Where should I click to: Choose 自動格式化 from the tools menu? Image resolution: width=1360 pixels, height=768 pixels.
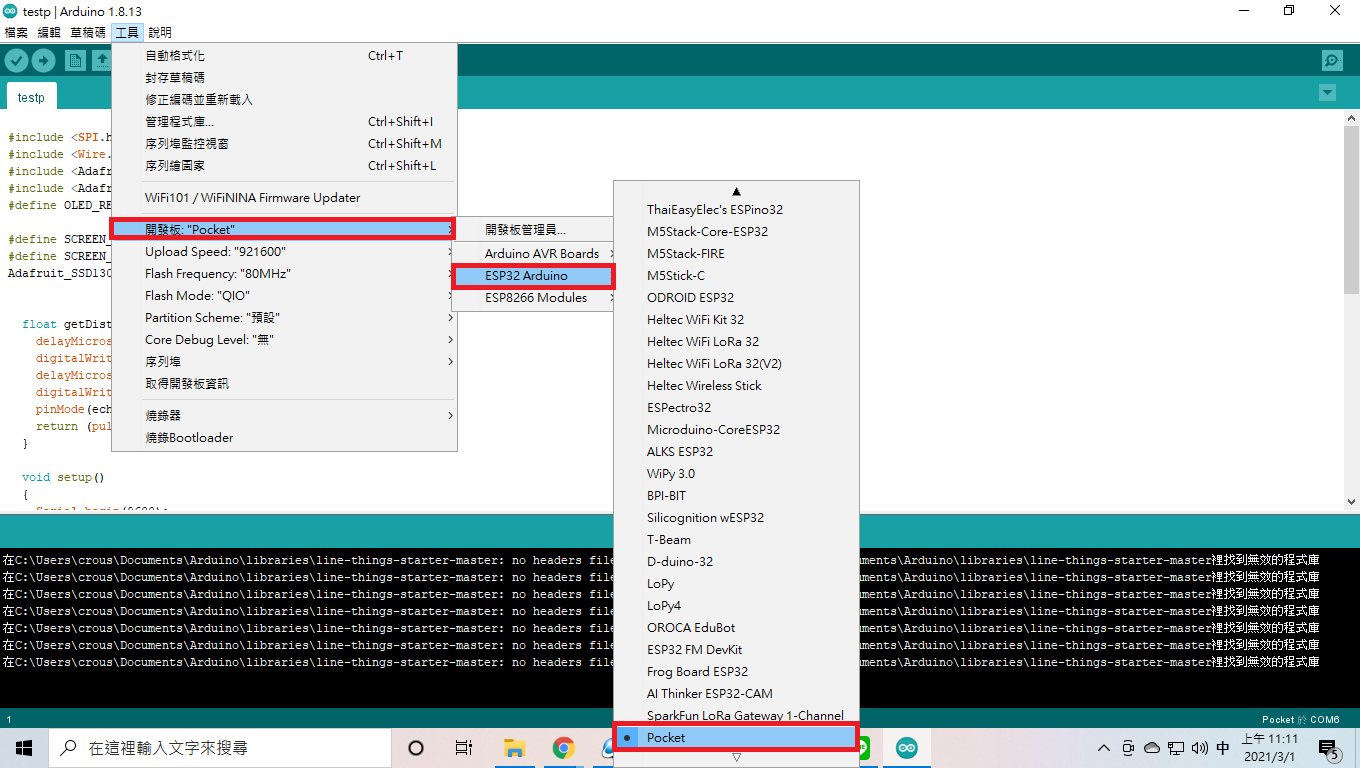point(284,56)
